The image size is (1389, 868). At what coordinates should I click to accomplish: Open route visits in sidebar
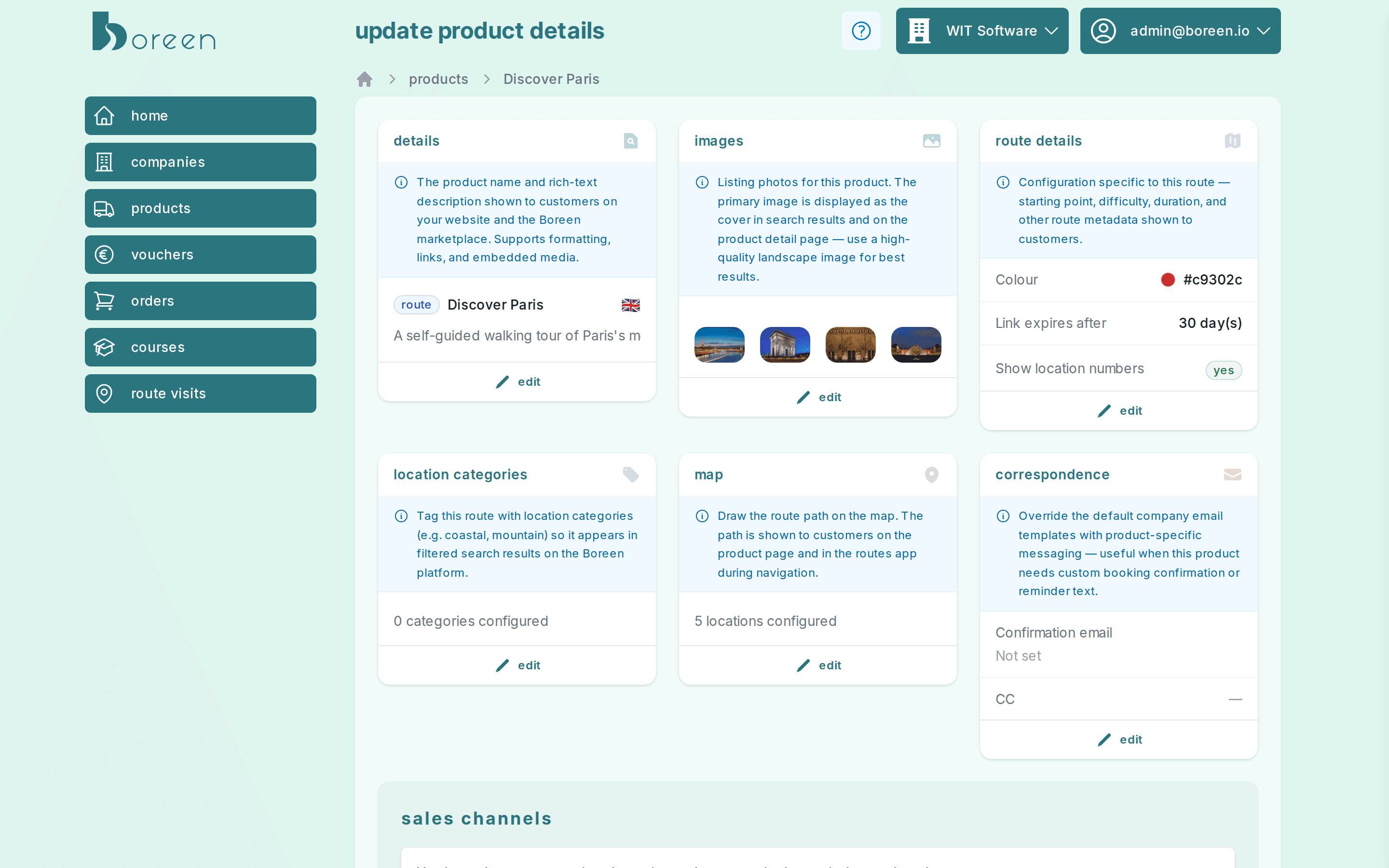point(200,393)
